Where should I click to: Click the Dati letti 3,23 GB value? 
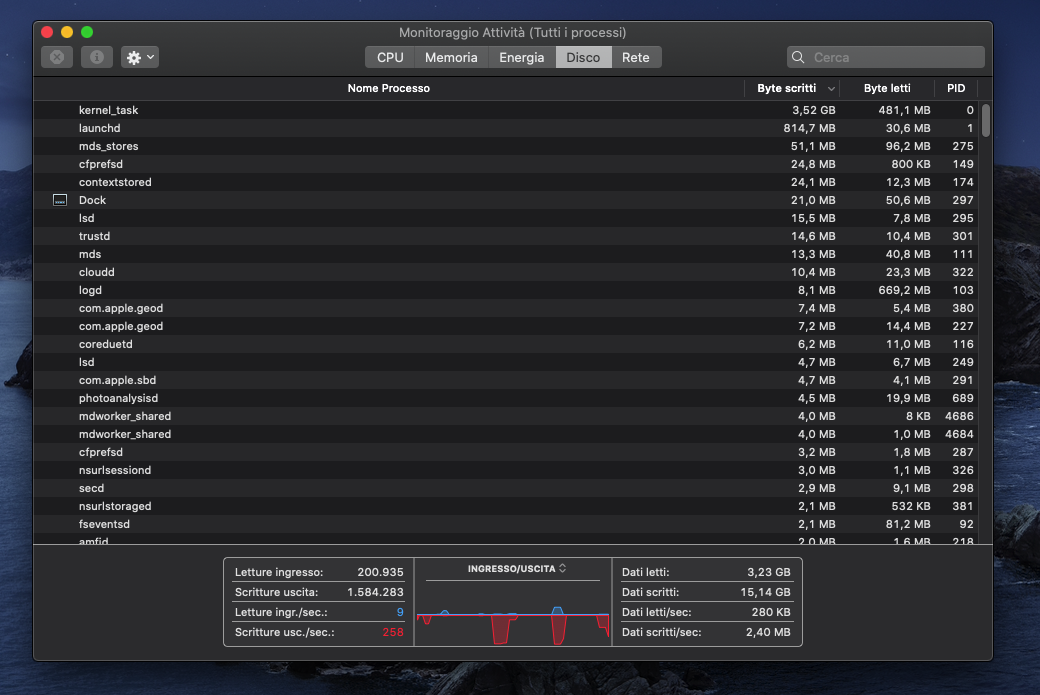769,572
